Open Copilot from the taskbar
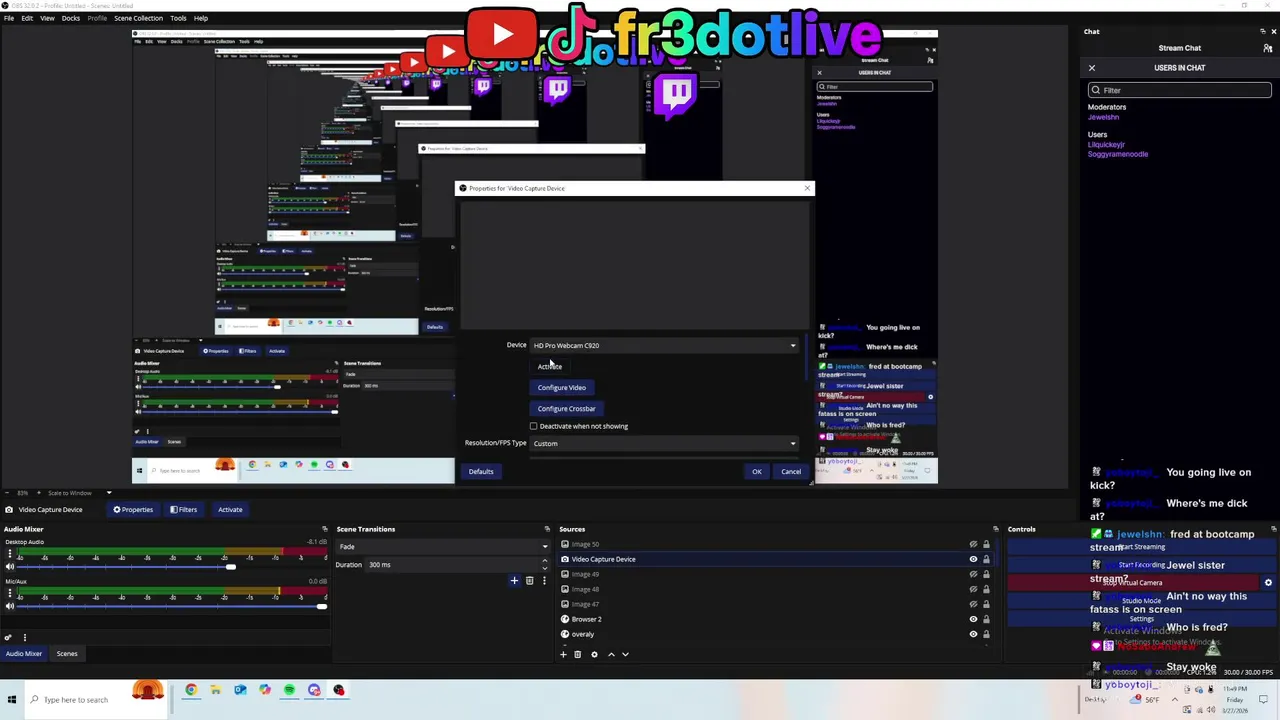Image resolution: width=1280 pixels, height=720 pixels. (264, 690)
